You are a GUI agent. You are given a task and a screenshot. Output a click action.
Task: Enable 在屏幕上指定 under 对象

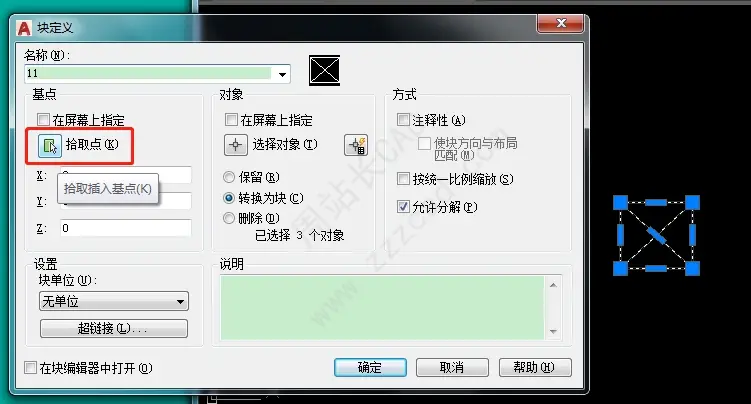(231, 119)
